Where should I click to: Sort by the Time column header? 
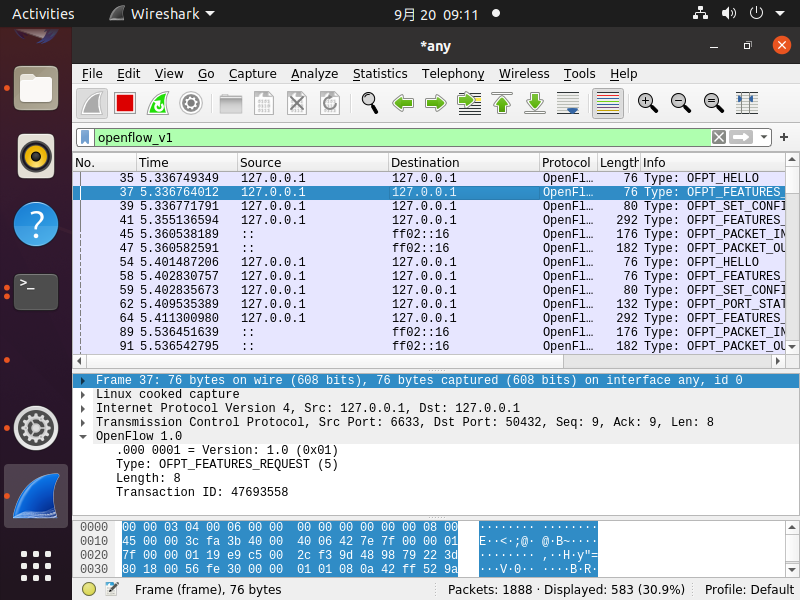pyautogui.click(x=187, y=162)
